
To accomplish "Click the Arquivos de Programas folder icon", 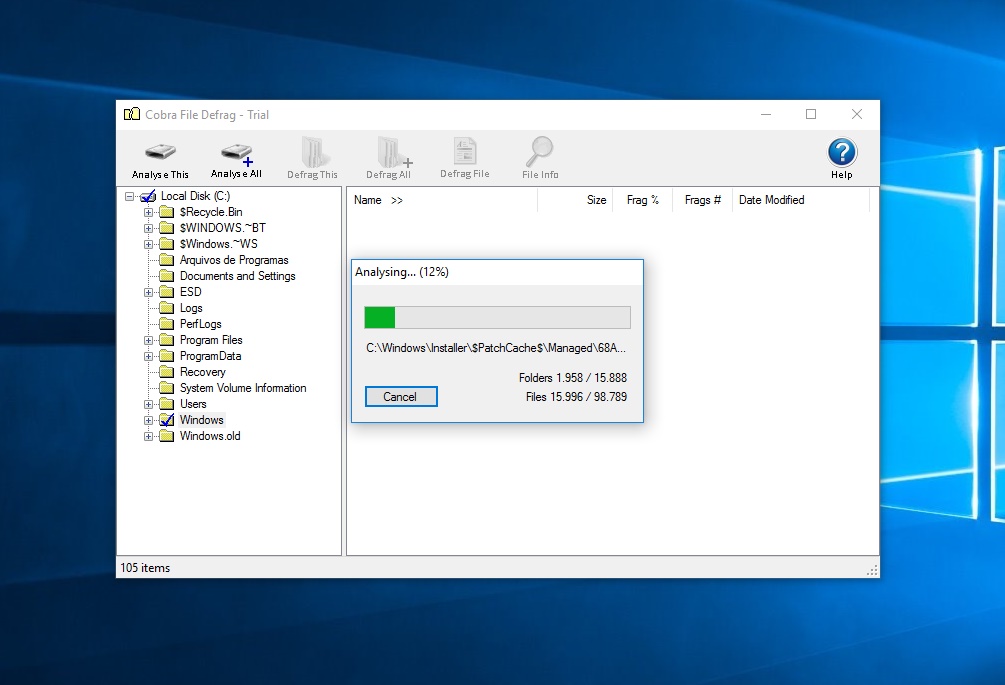I will [x=167, y=260].
